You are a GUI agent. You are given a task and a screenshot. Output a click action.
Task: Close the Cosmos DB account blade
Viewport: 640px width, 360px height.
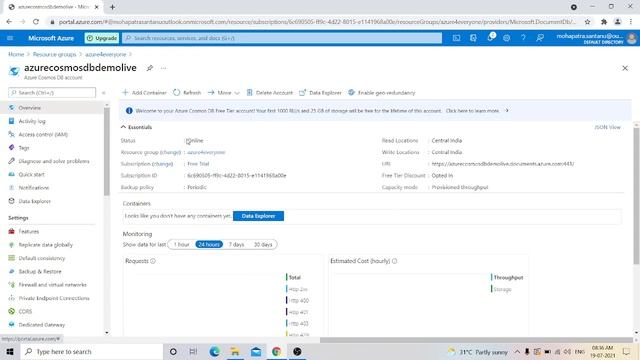625,68
